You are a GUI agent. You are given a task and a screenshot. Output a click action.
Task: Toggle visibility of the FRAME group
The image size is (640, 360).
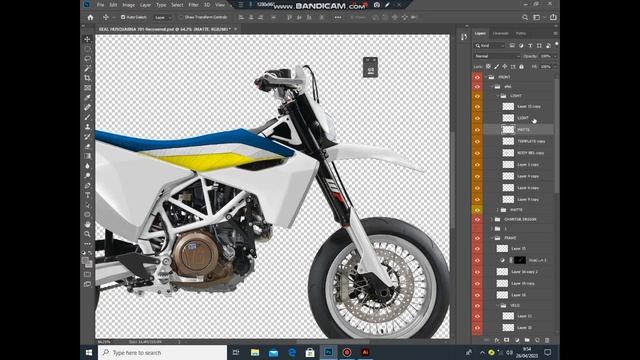(477, 238)
